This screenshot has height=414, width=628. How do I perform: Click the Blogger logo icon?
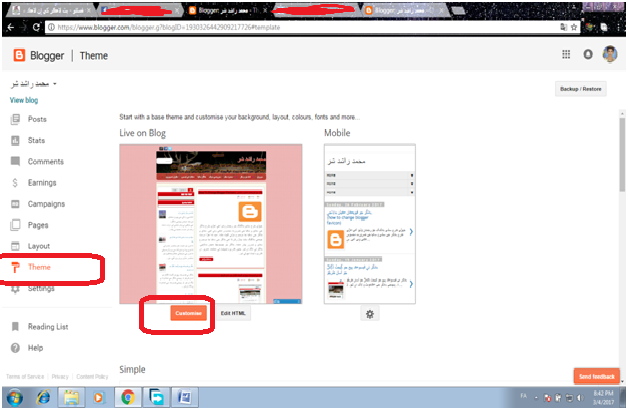19,55
